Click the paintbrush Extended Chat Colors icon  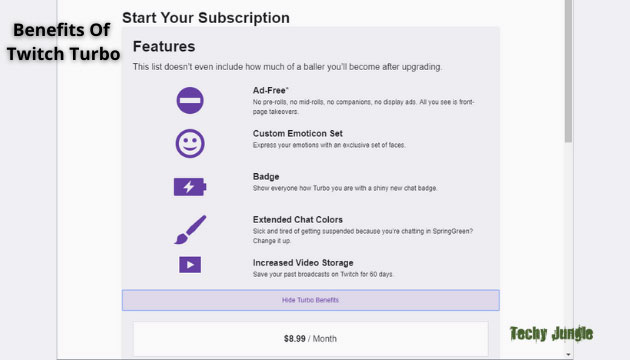click(190, 229)
